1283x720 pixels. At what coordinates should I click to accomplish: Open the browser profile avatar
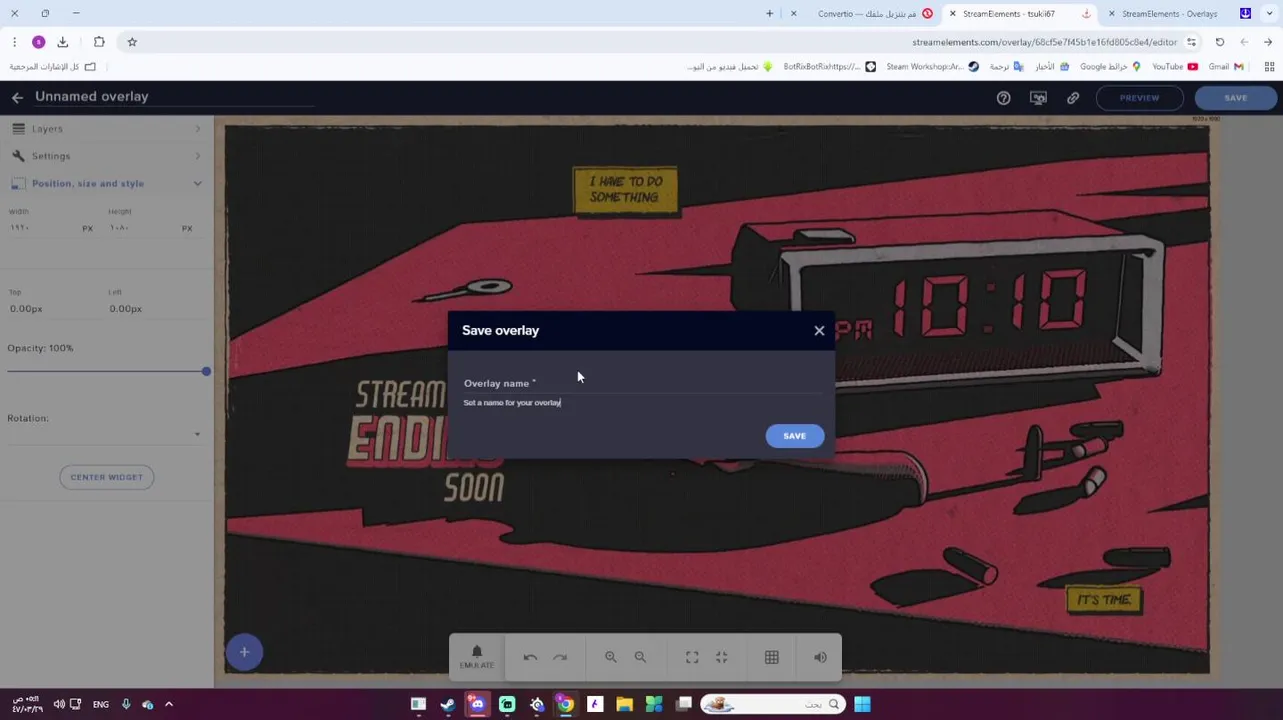coord(38,42)
